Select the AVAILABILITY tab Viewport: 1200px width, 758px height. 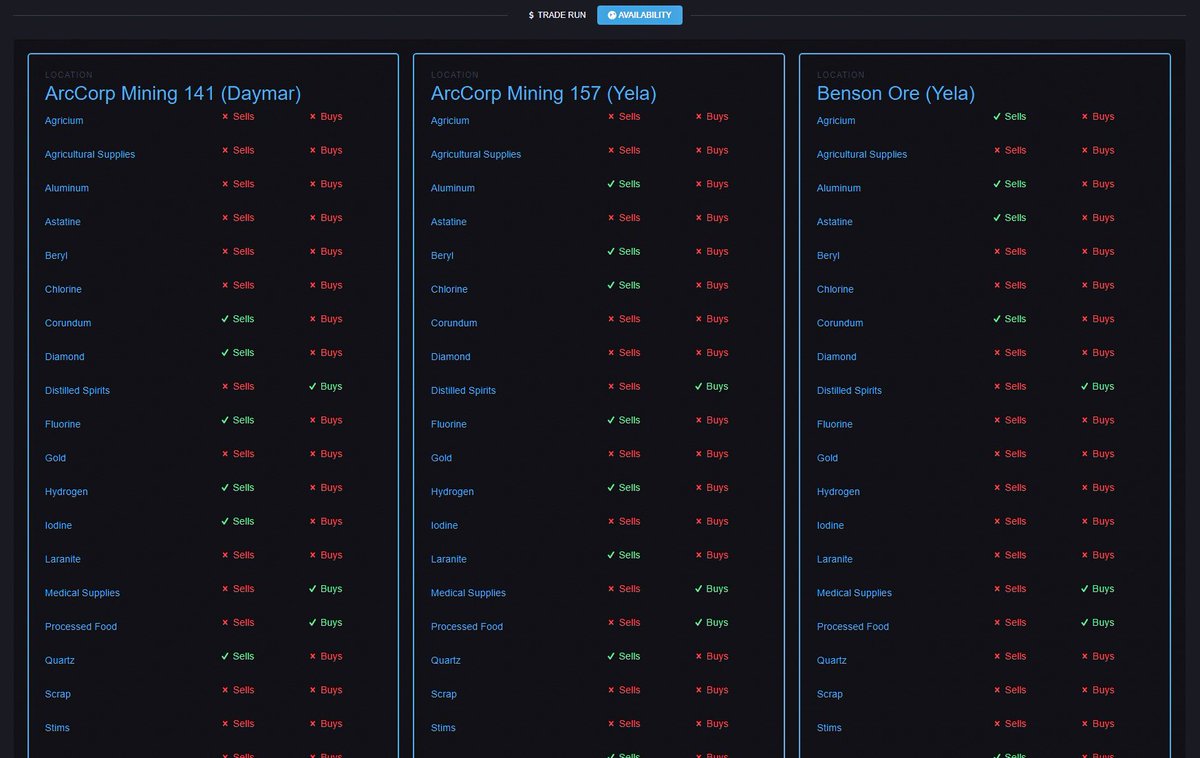click(640, 14)
